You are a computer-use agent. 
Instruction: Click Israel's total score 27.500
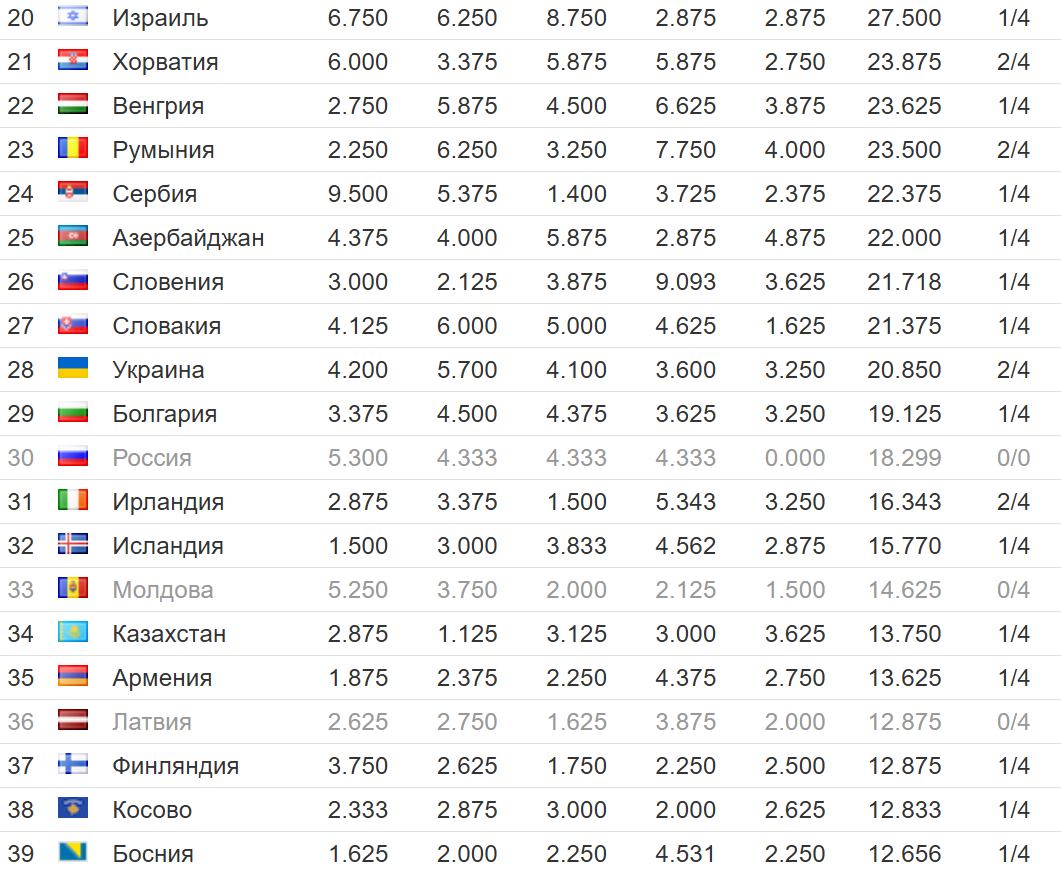click(x=904, y=18)
